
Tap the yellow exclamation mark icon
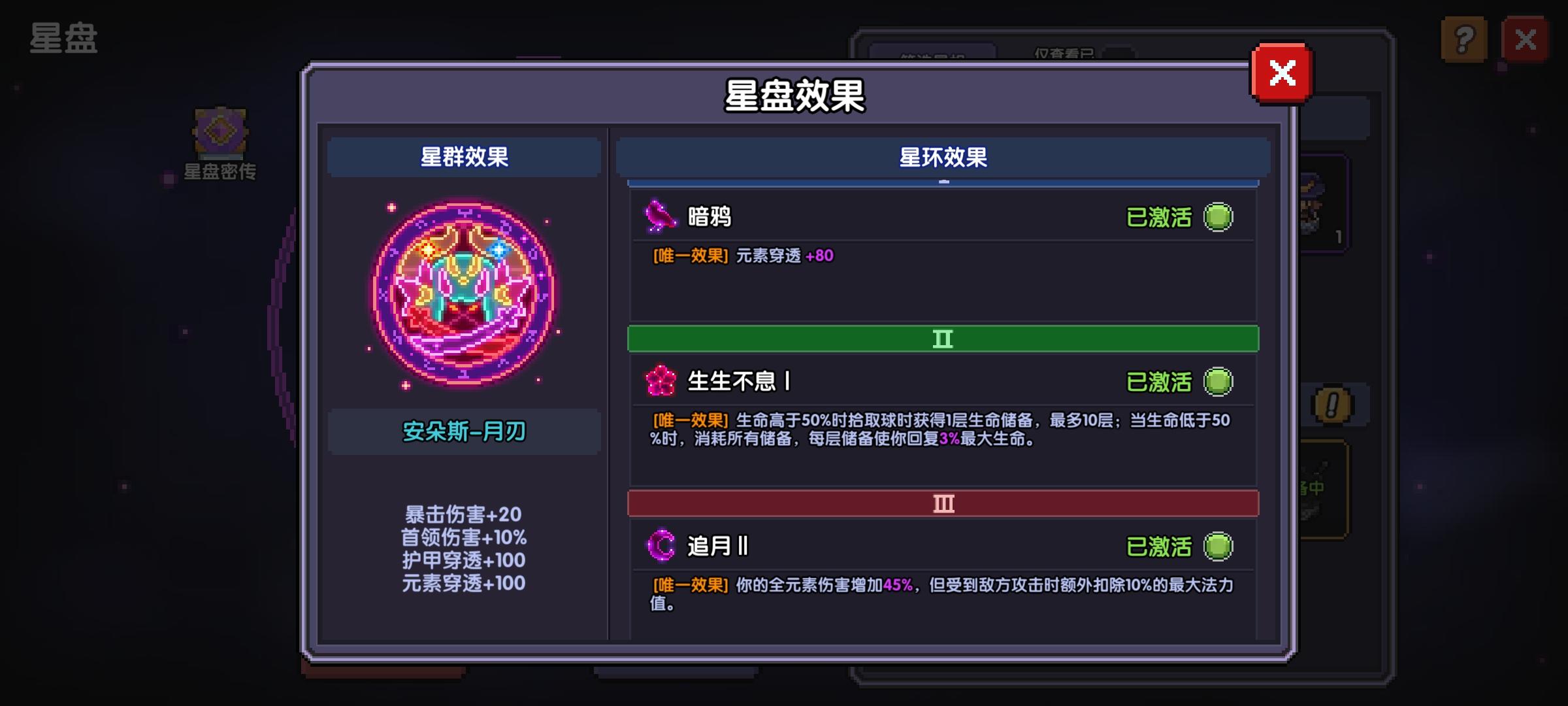tap(1332, 405)
